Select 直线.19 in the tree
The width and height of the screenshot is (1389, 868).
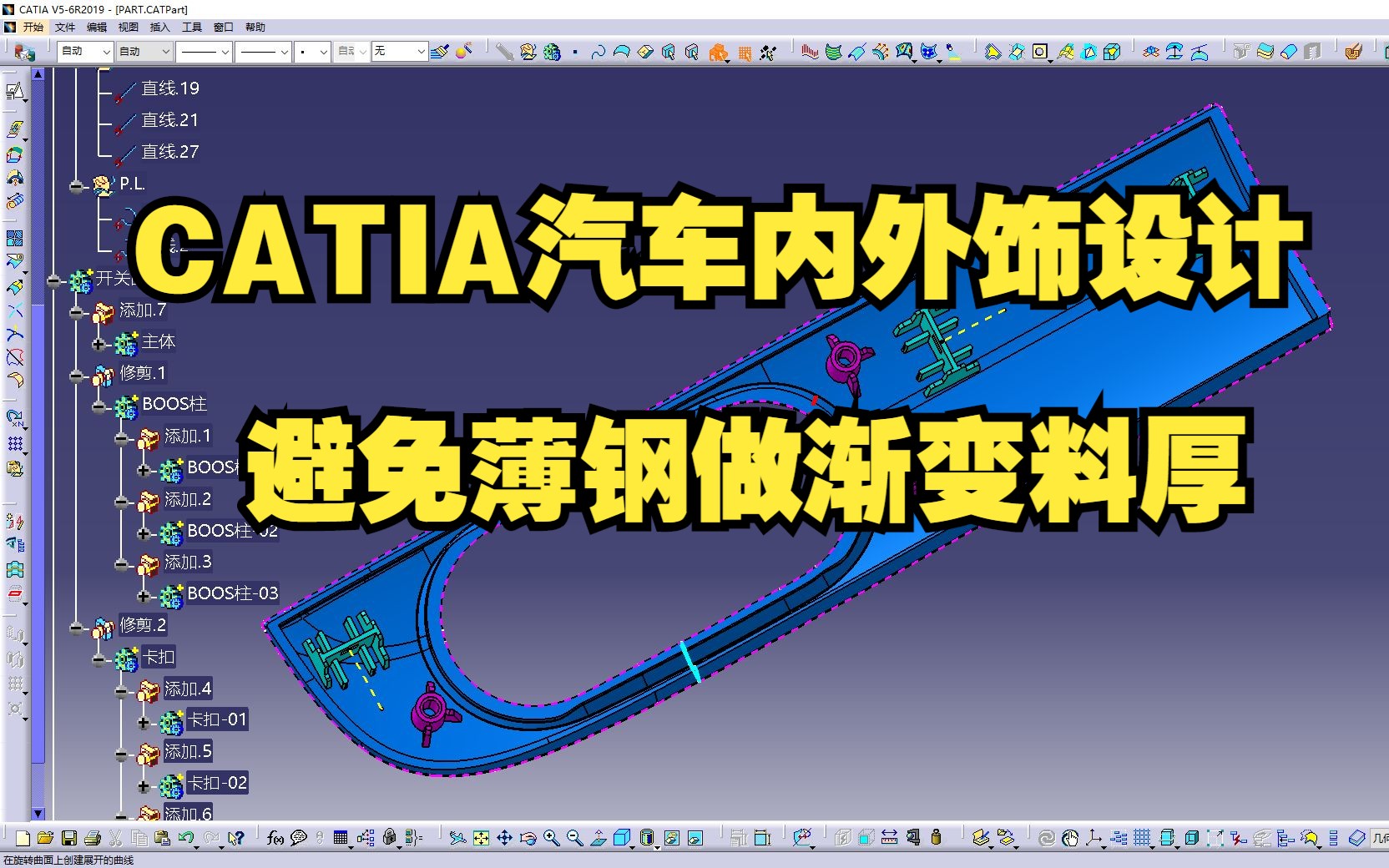[169, 88]
